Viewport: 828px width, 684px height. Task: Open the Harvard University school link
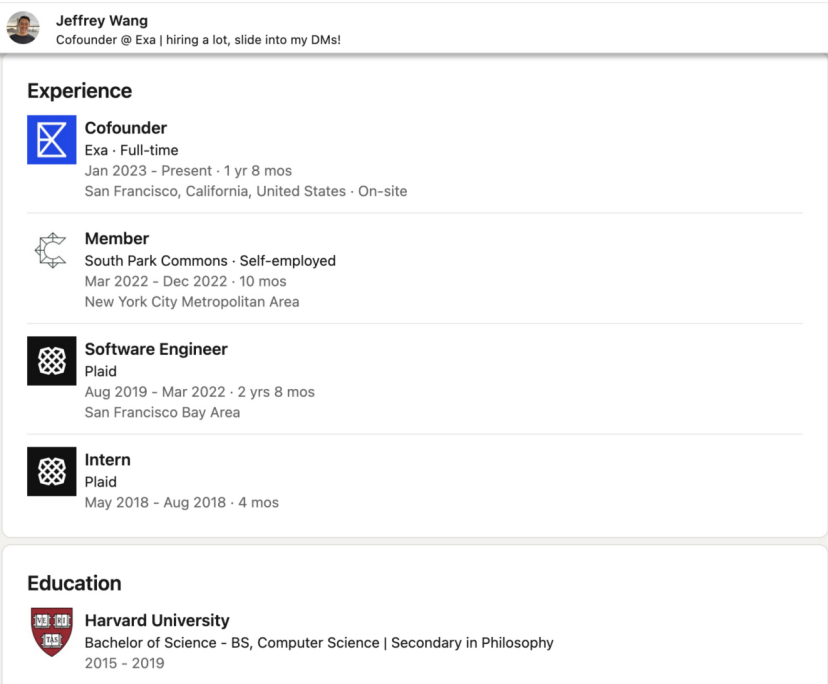(x=157, y=620)
